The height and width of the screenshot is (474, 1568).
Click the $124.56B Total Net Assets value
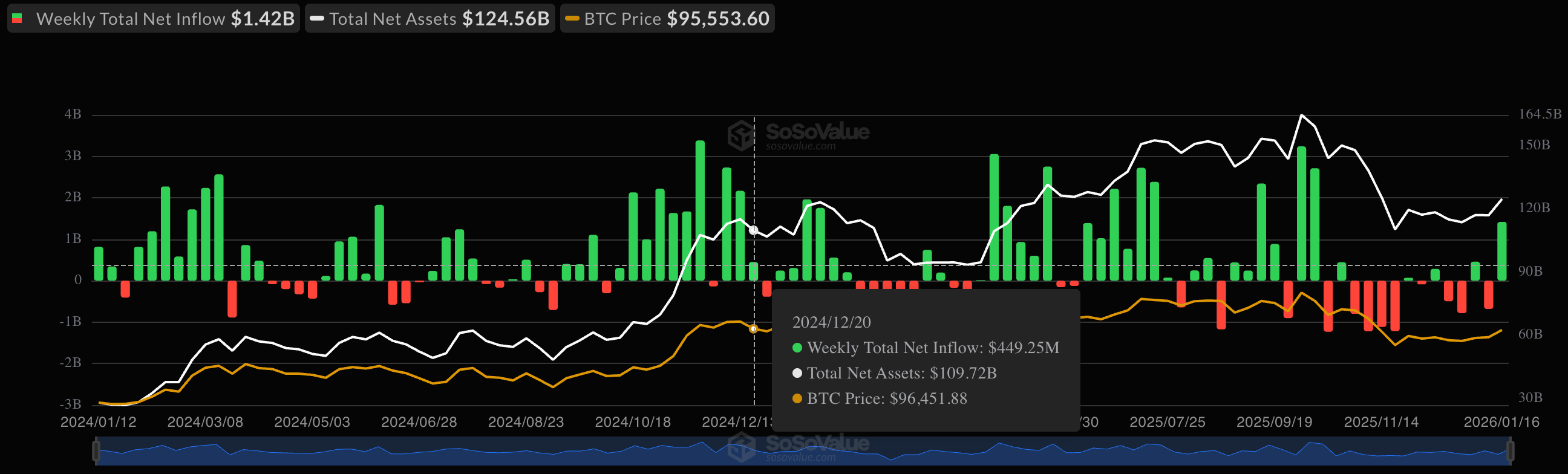pyautogui.click(x=505, y=19)
